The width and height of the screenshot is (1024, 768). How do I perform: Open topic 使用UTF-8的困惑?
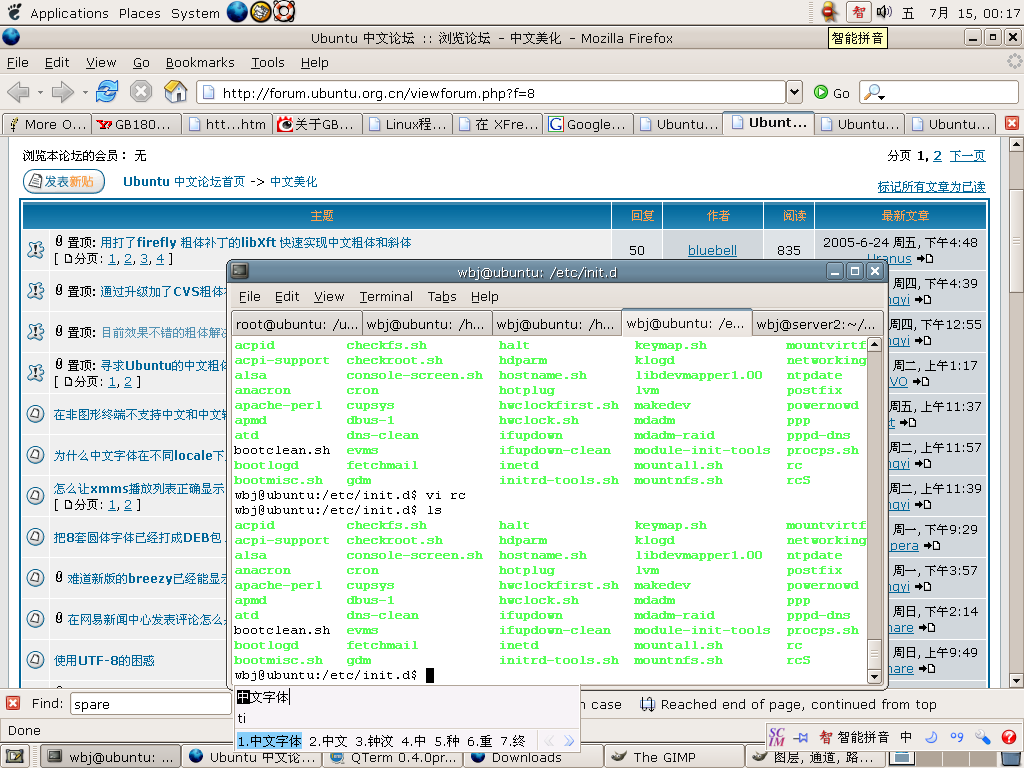104,660
